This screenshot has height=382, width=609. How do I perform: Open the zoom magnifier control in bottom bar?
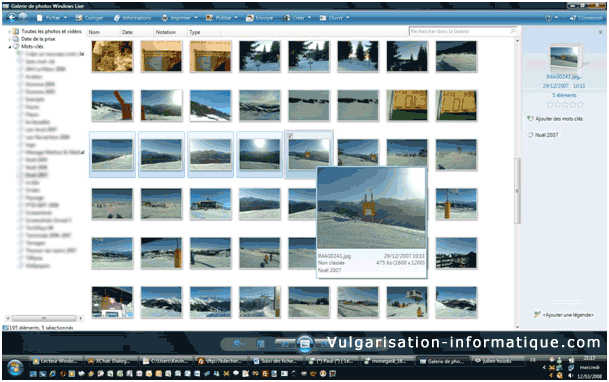pyautogui.click(x=238, y=344)
